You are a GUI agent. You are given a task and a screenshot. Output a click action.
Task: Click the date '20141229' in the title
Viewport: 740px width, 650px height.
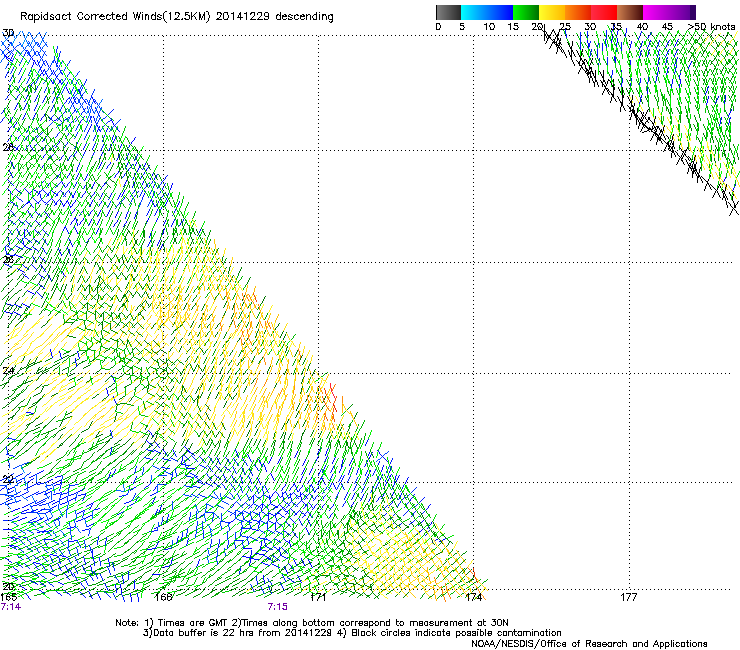243,17
